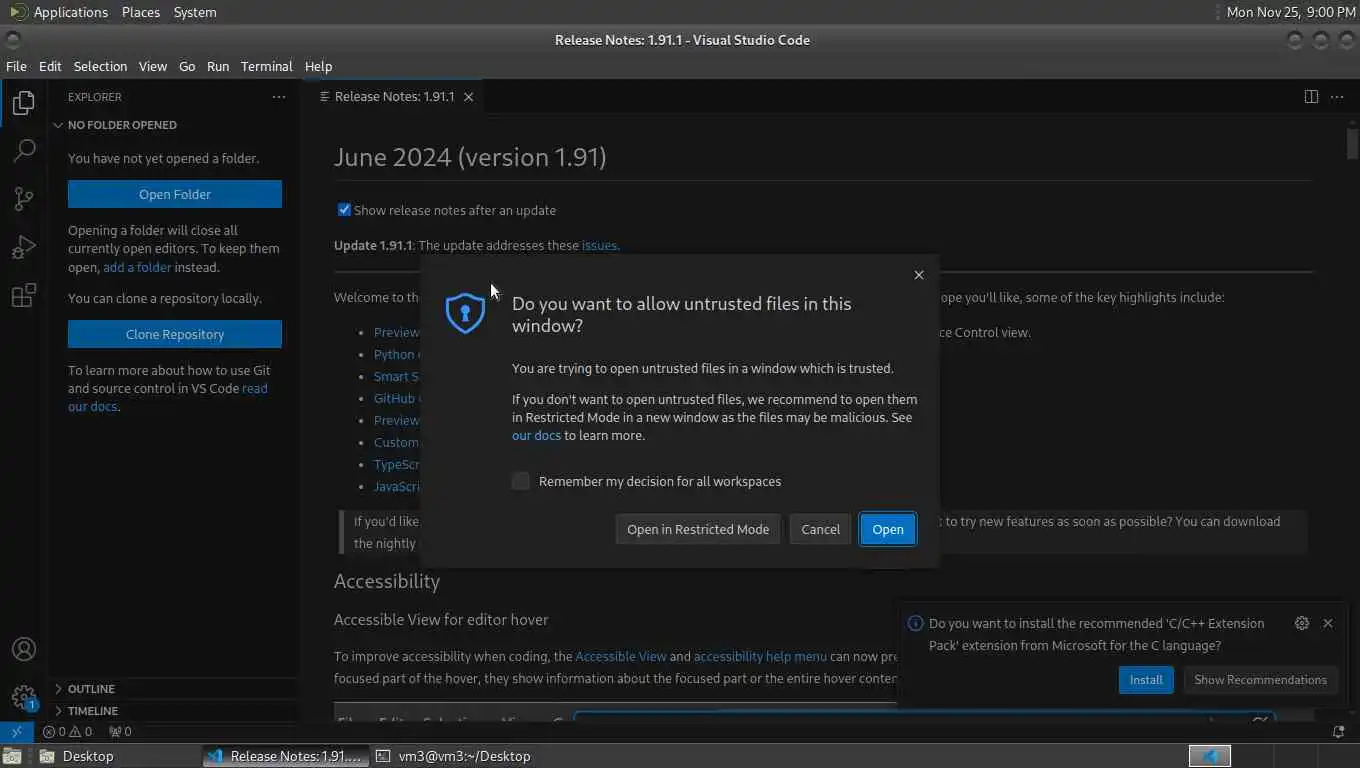This screenshot has width=1360, height=768.
Task: Open the Terminal menu
Action: 266,66
